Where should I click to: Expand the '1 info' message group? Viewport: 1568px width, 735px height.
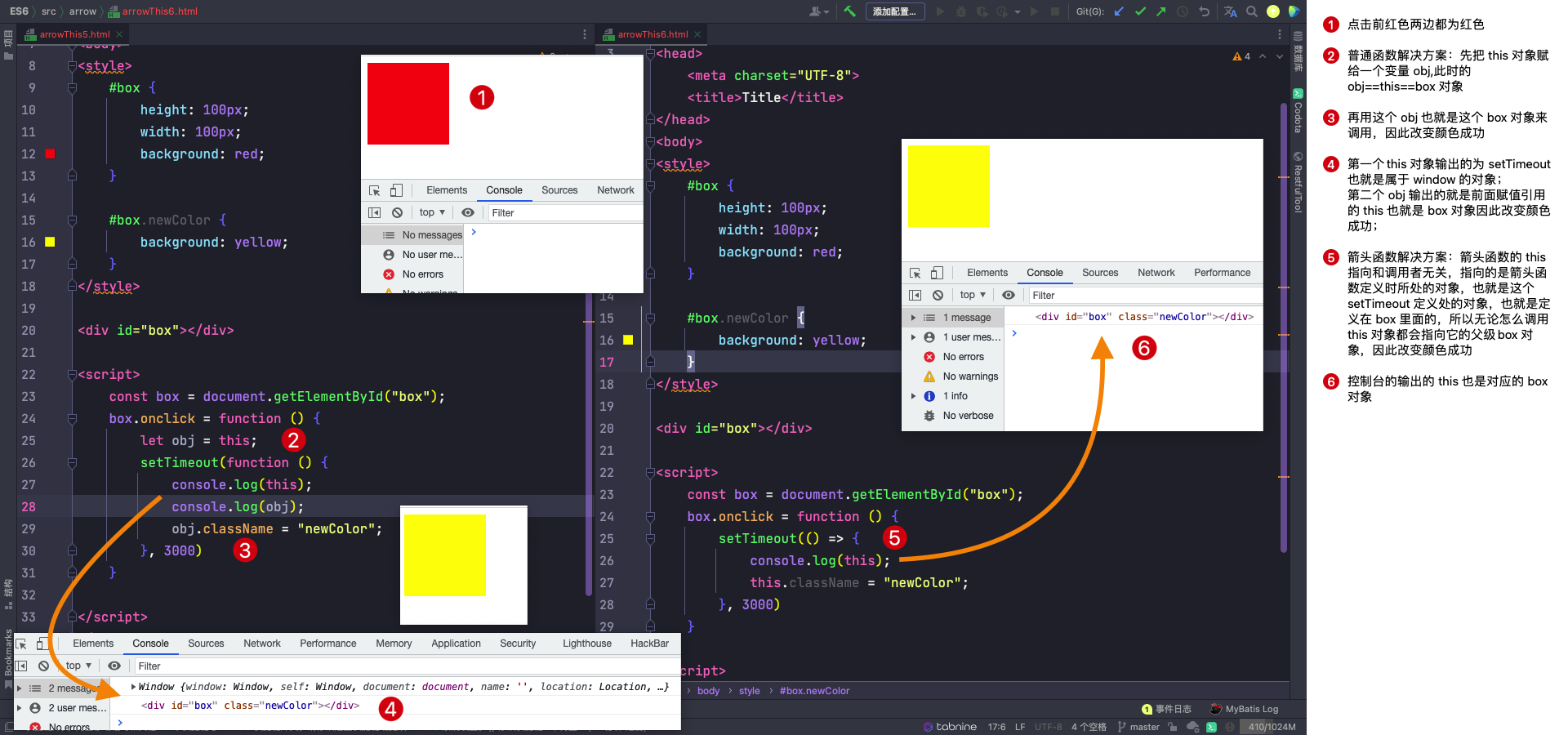(913, 396)
